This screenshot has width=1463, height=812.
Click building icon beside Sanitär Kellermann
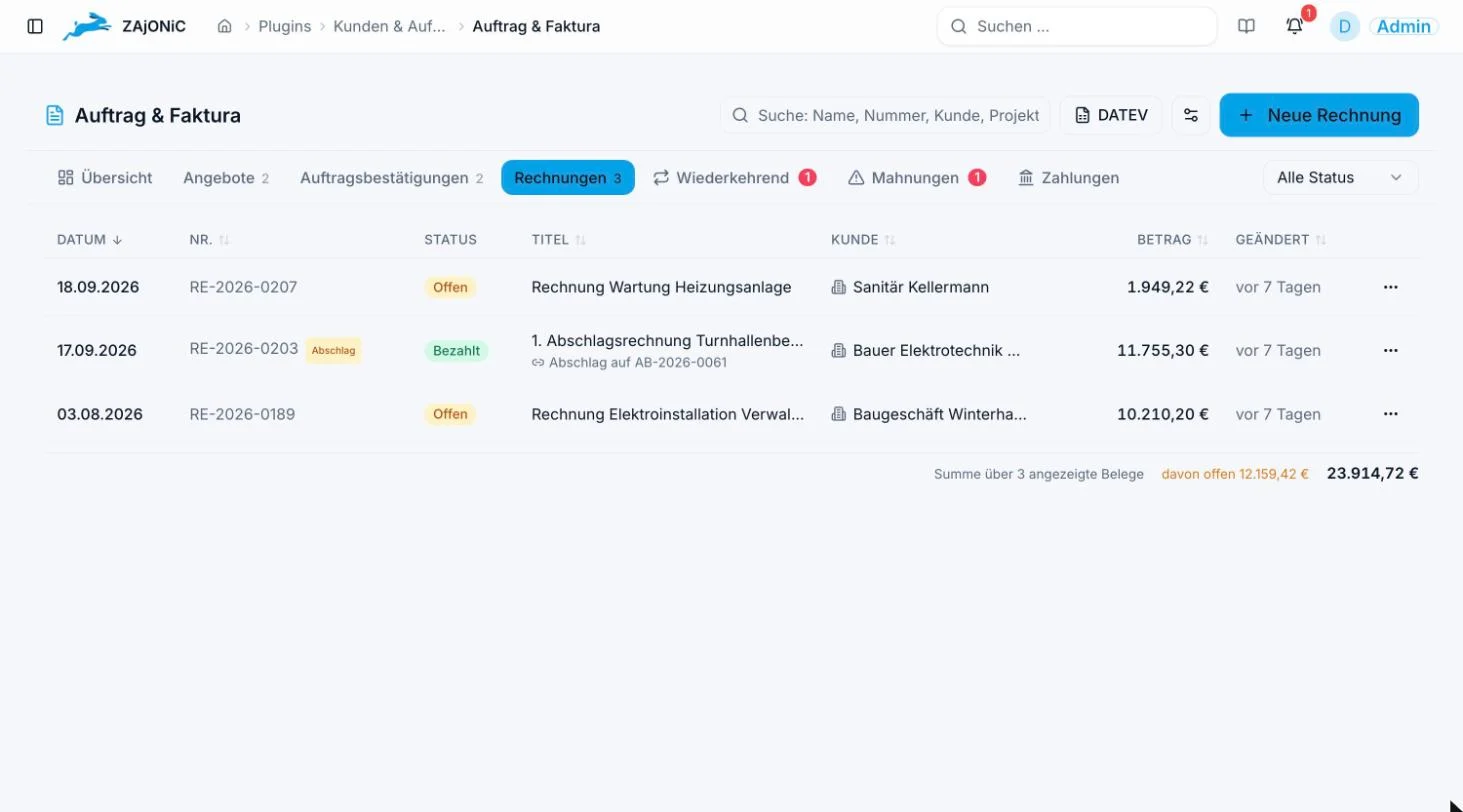(x=839, y=287)
